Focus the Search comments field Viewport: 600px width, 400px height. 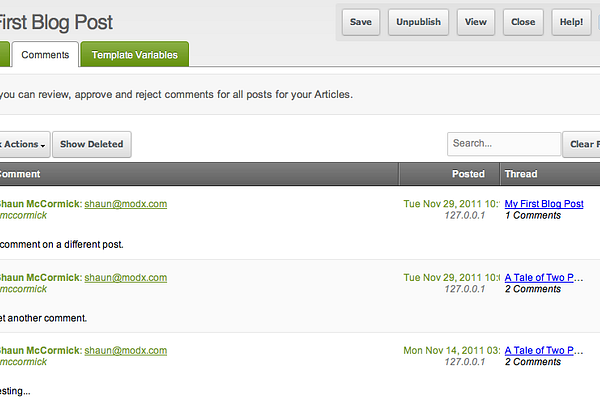click(504, 144)
